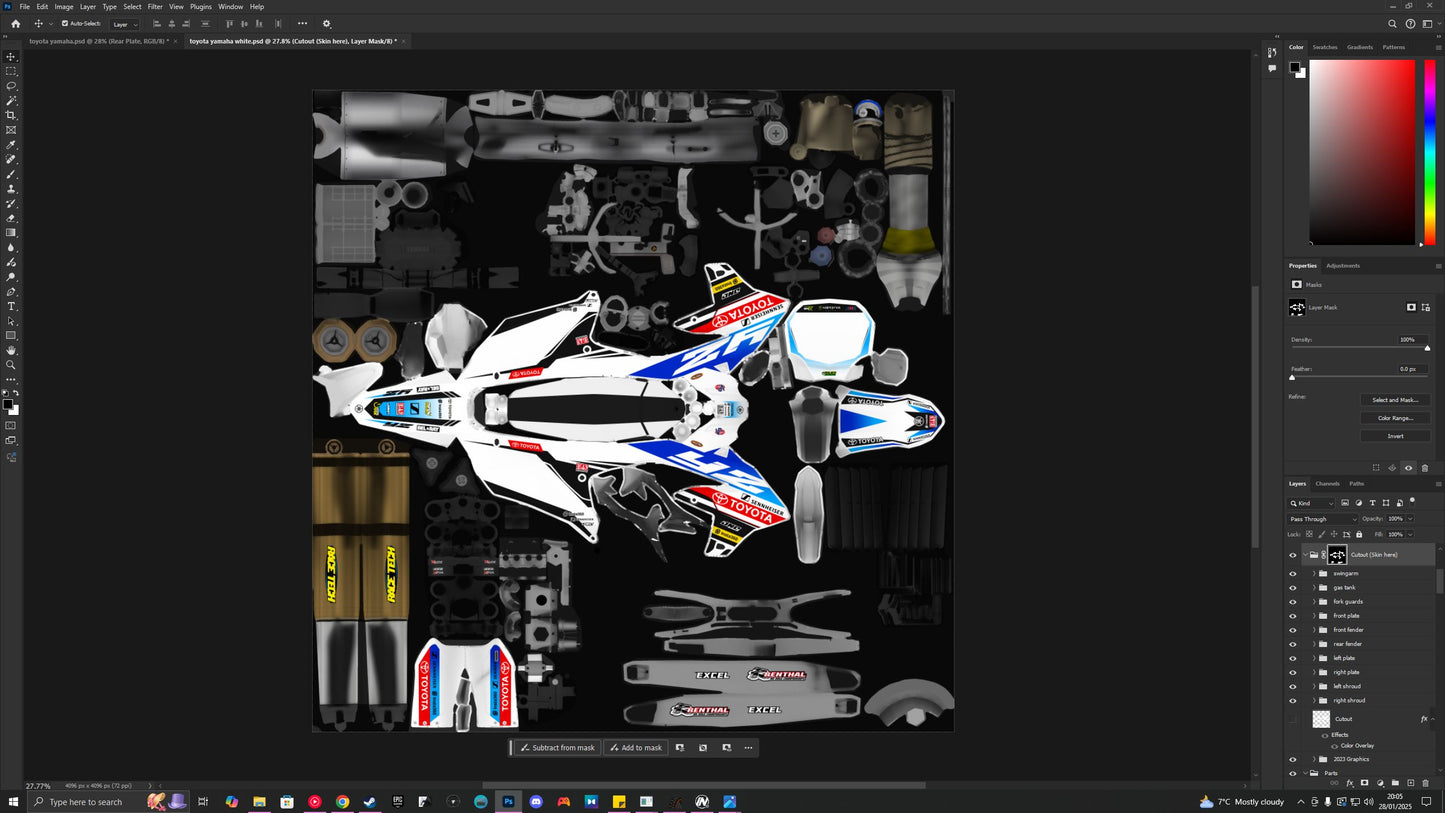The height and width of the screenshot is (813, 1445).
Task: Hide the swingarm layer group
Action: pyautogui.click(x=1292, y=573)
